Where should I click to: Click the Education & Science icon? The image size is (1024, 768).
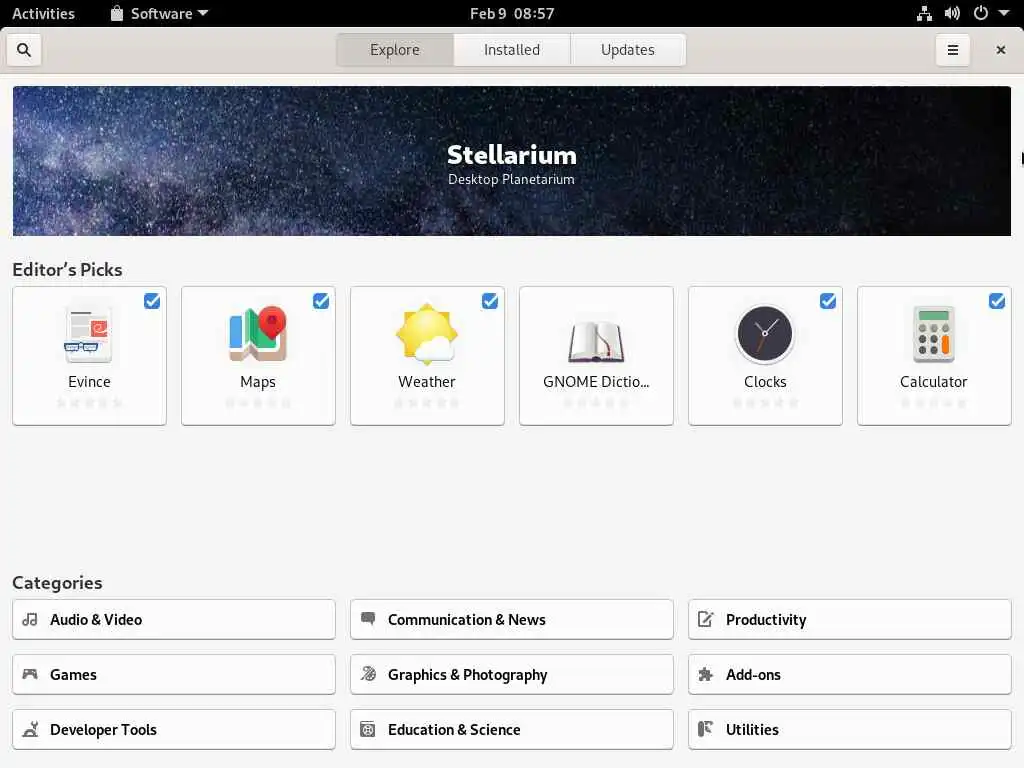(x=368, y=729)
